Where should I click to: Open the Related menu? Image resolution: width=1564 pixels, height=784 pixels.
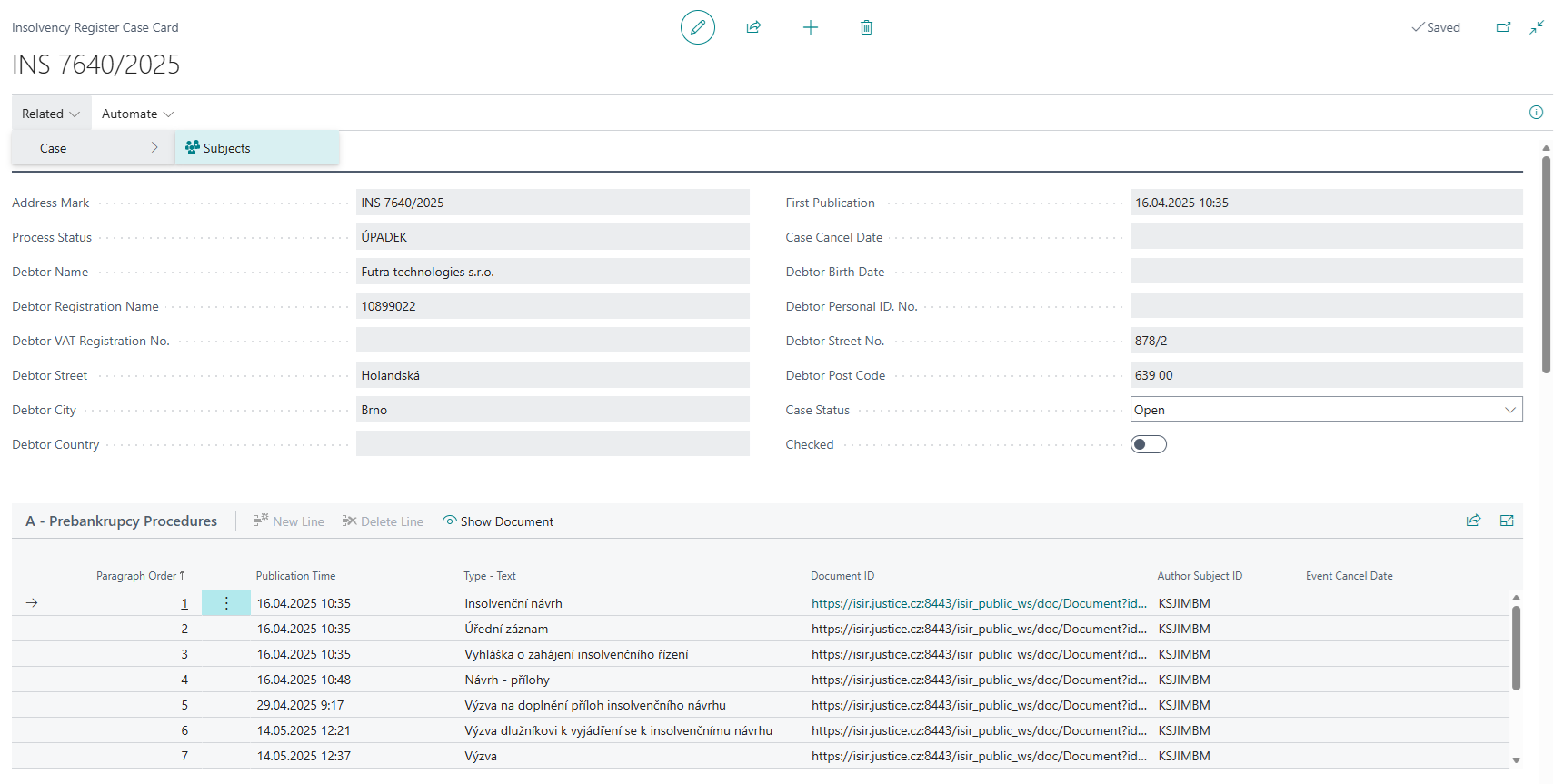point(51,114)
